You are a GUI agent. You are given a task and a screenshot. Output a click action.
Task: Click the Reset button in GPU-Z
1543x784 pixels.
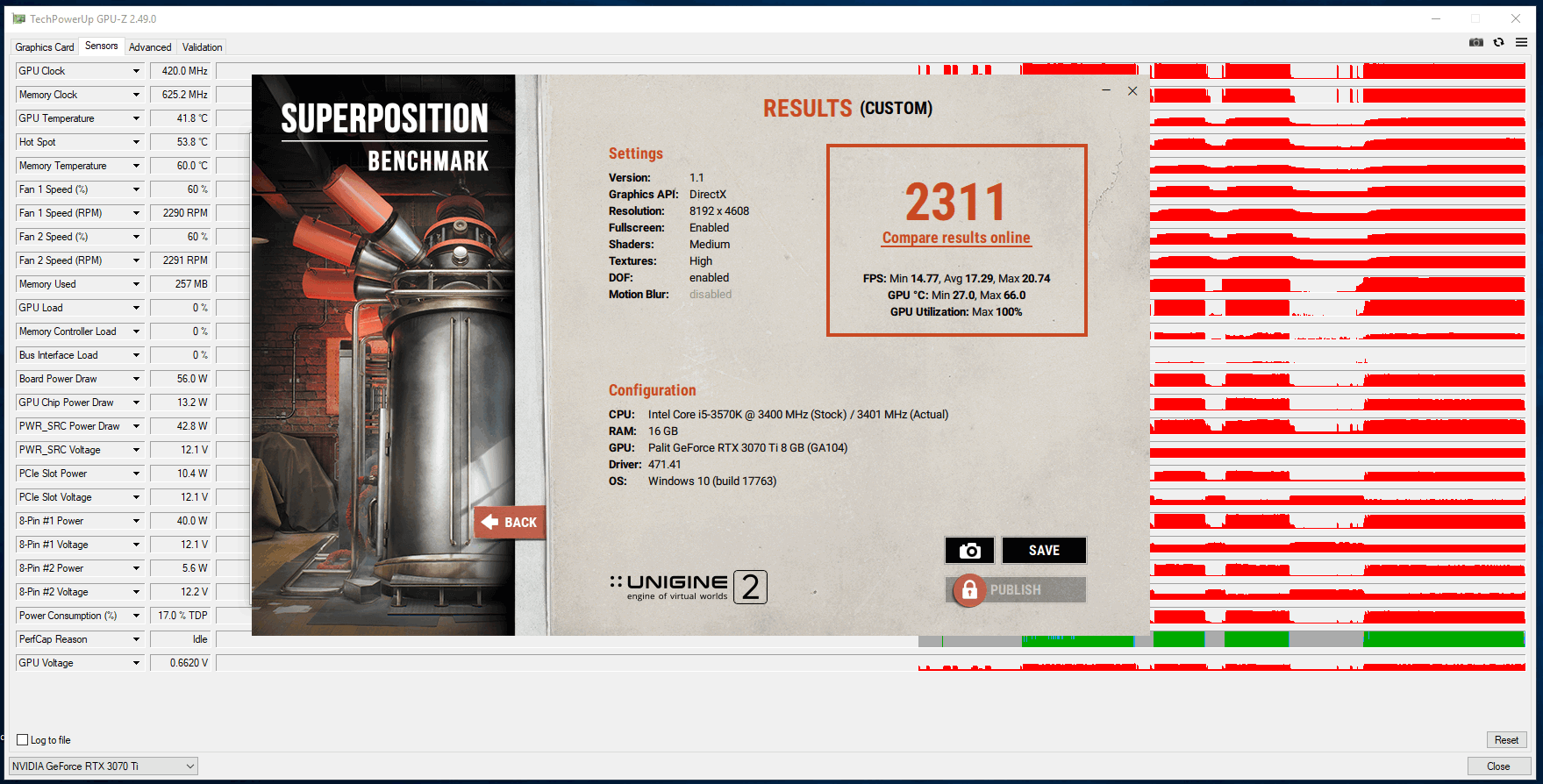point(1506,740)
